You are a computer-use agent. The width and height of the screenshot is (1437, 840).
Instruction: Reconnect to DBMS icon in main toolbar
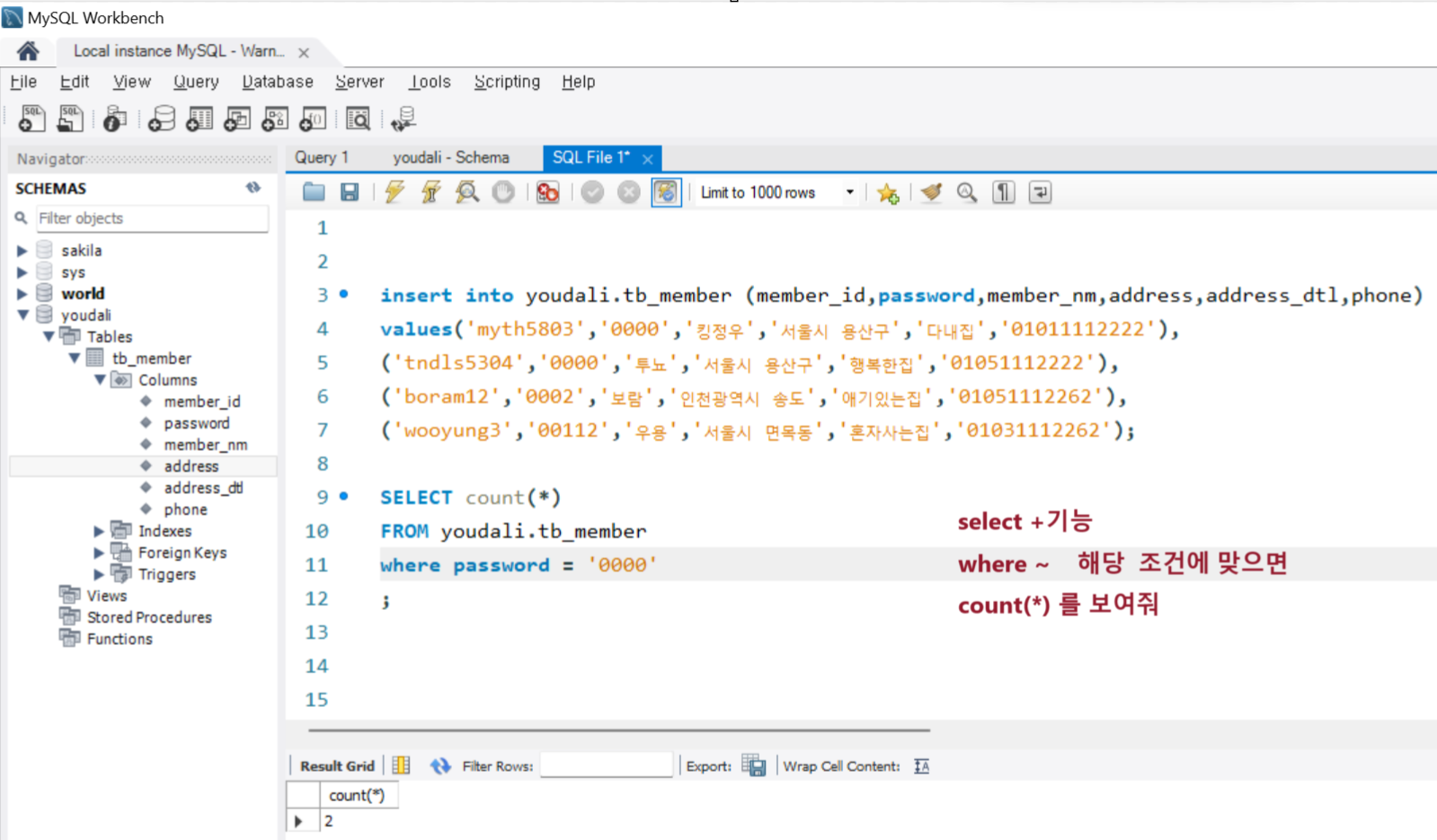tap(404, 119)
